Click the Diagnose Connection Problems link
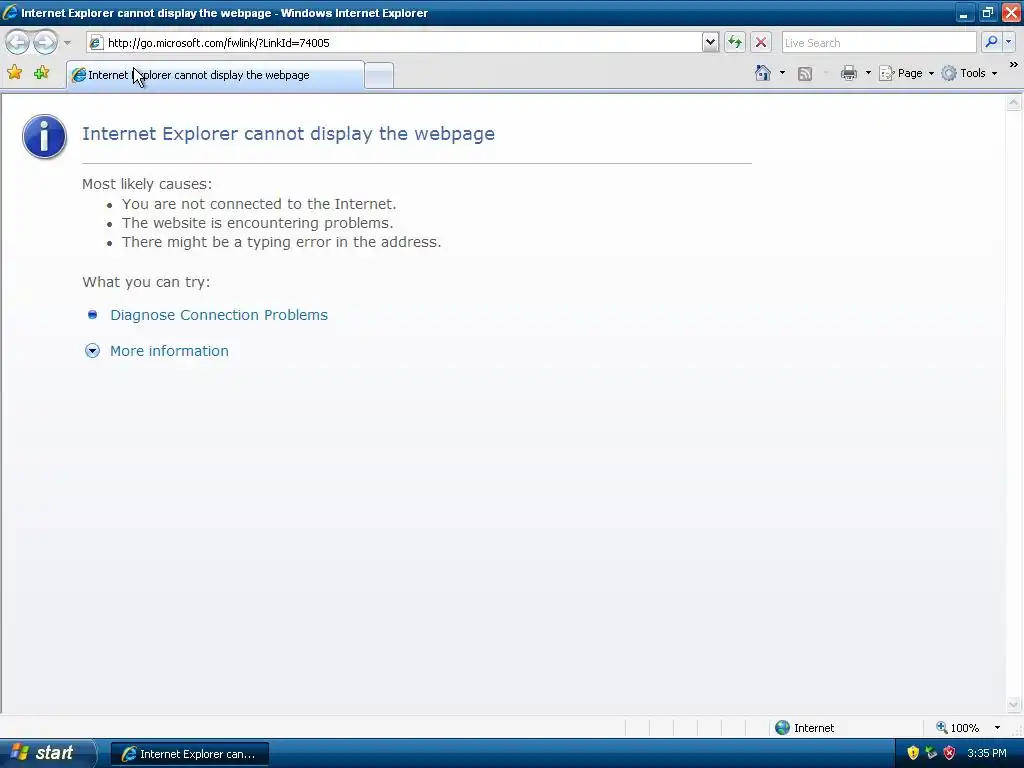The height and width of the screenshot is (768, 1024). pos(219,315)
